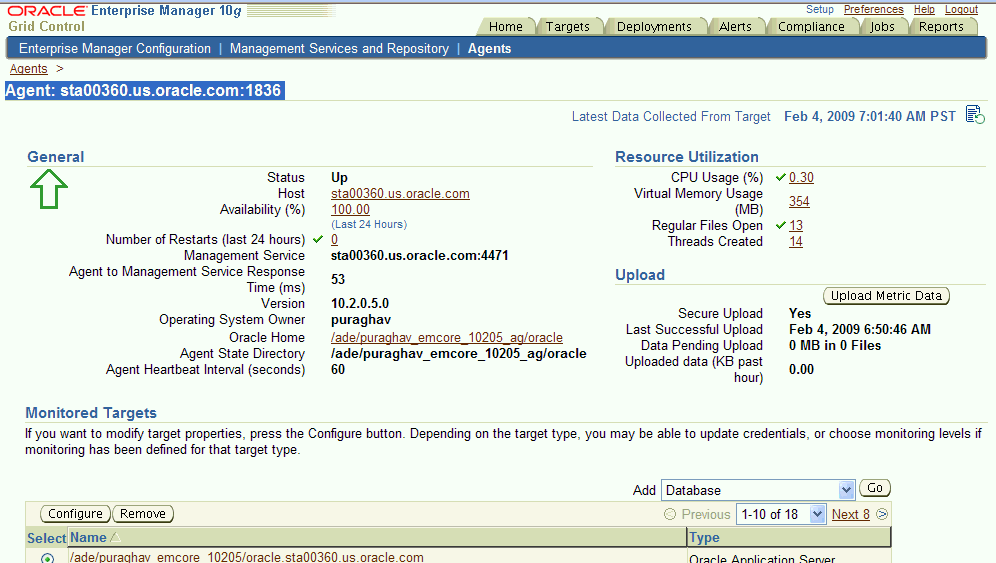
Task: Click the Monitored Targets heading
Action: [x=91, y=413]
